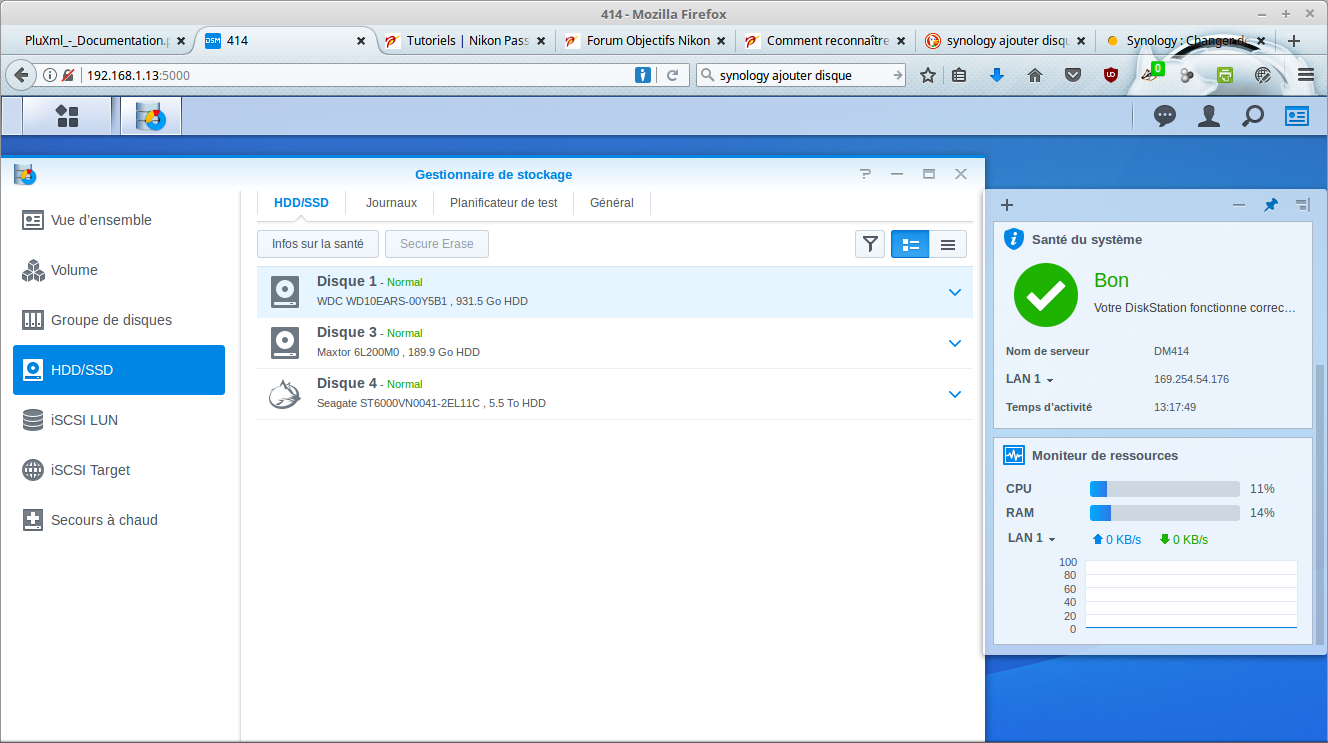The width and height of the screenshot is (1328, 743).
Task: Toggle the DSM widgets panel icon
Action: pyautogui.click(x=1297, y=116)
